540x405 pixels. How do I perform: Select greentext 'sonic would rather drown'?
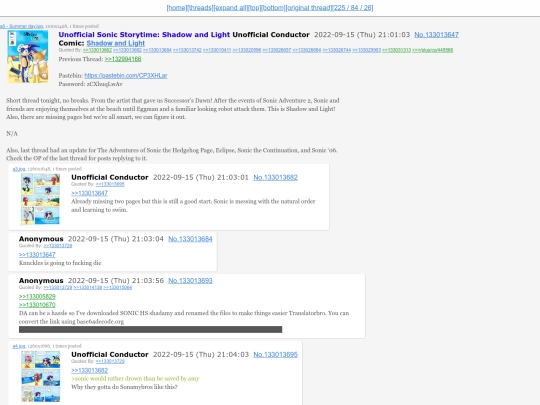[135, 379]
